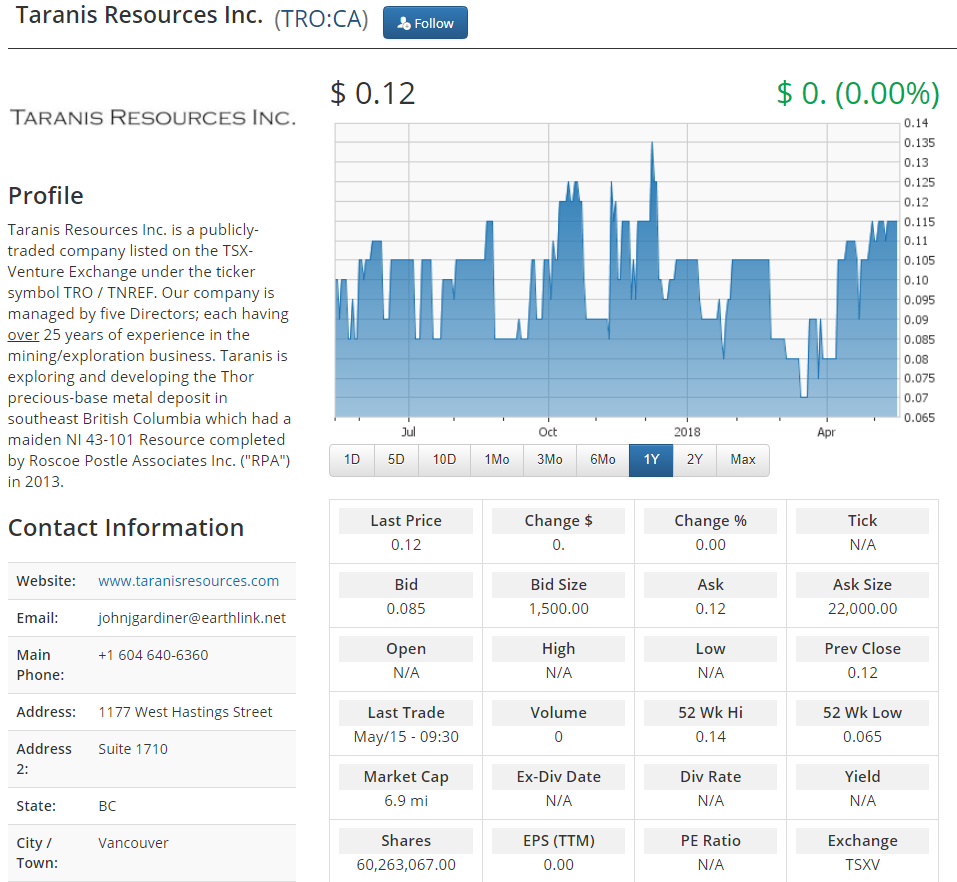
Task: Click the Shares value 60,263,067.00
Action: coord(406,865)
